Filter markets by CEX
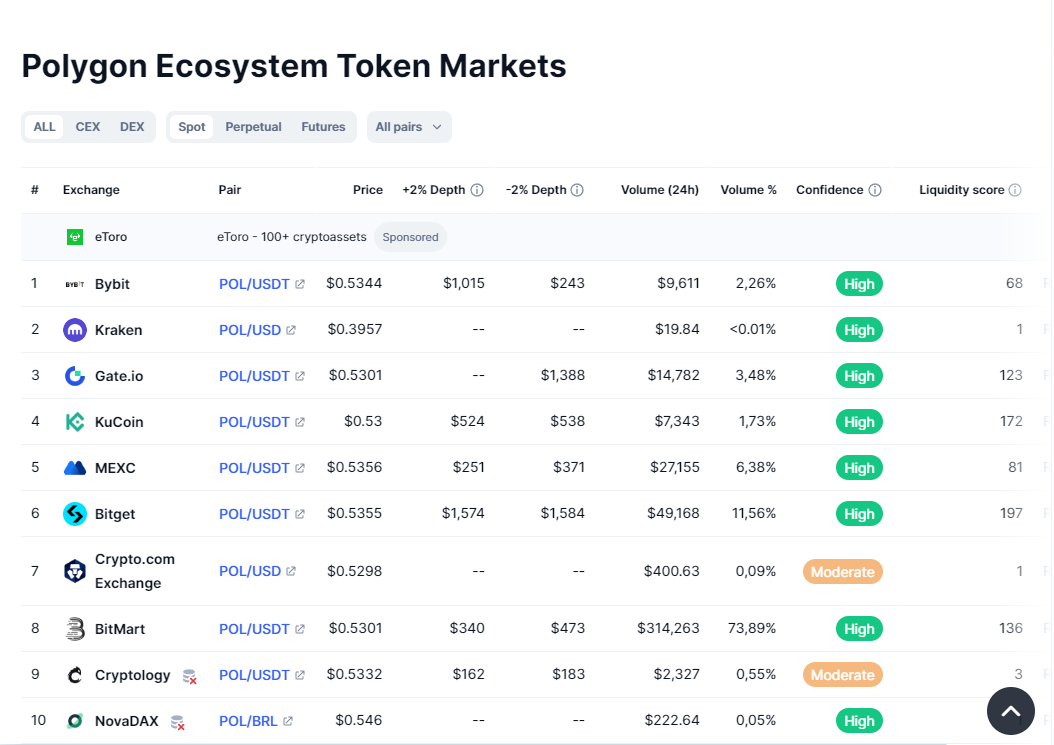This screenshot has width=1054, height=745. [x=87, y=127]
